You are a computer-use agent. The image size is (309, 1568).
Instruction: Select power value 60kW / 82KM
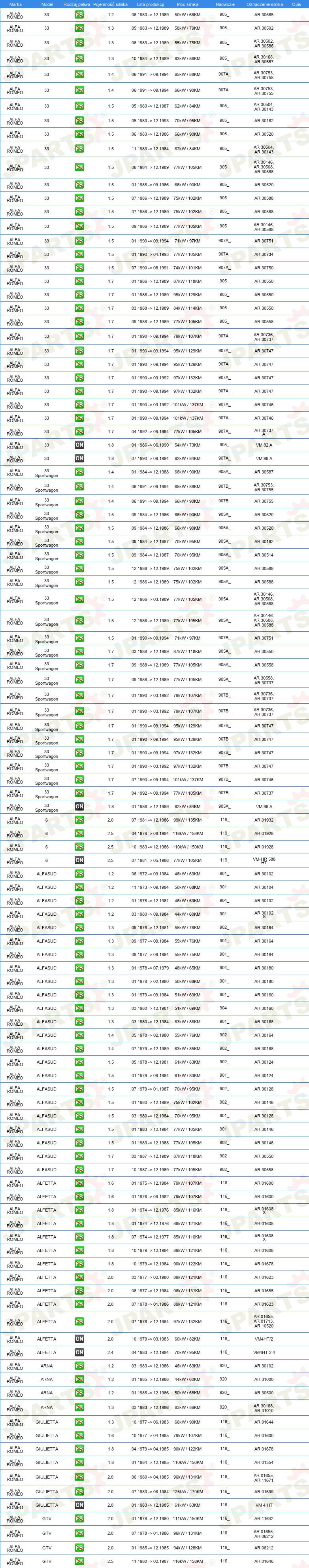(187, 1339)
